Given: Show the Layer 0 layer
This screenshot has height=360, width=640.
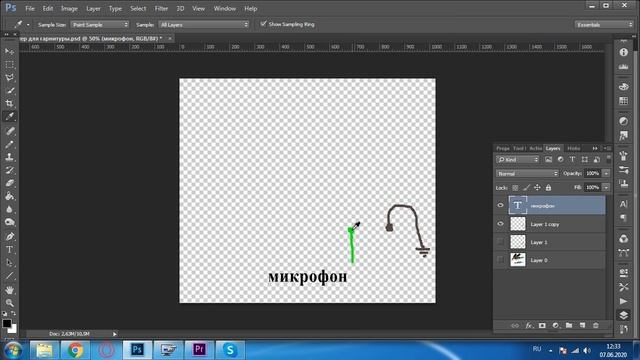Looking at the screenshot, I should click(500, 260).
